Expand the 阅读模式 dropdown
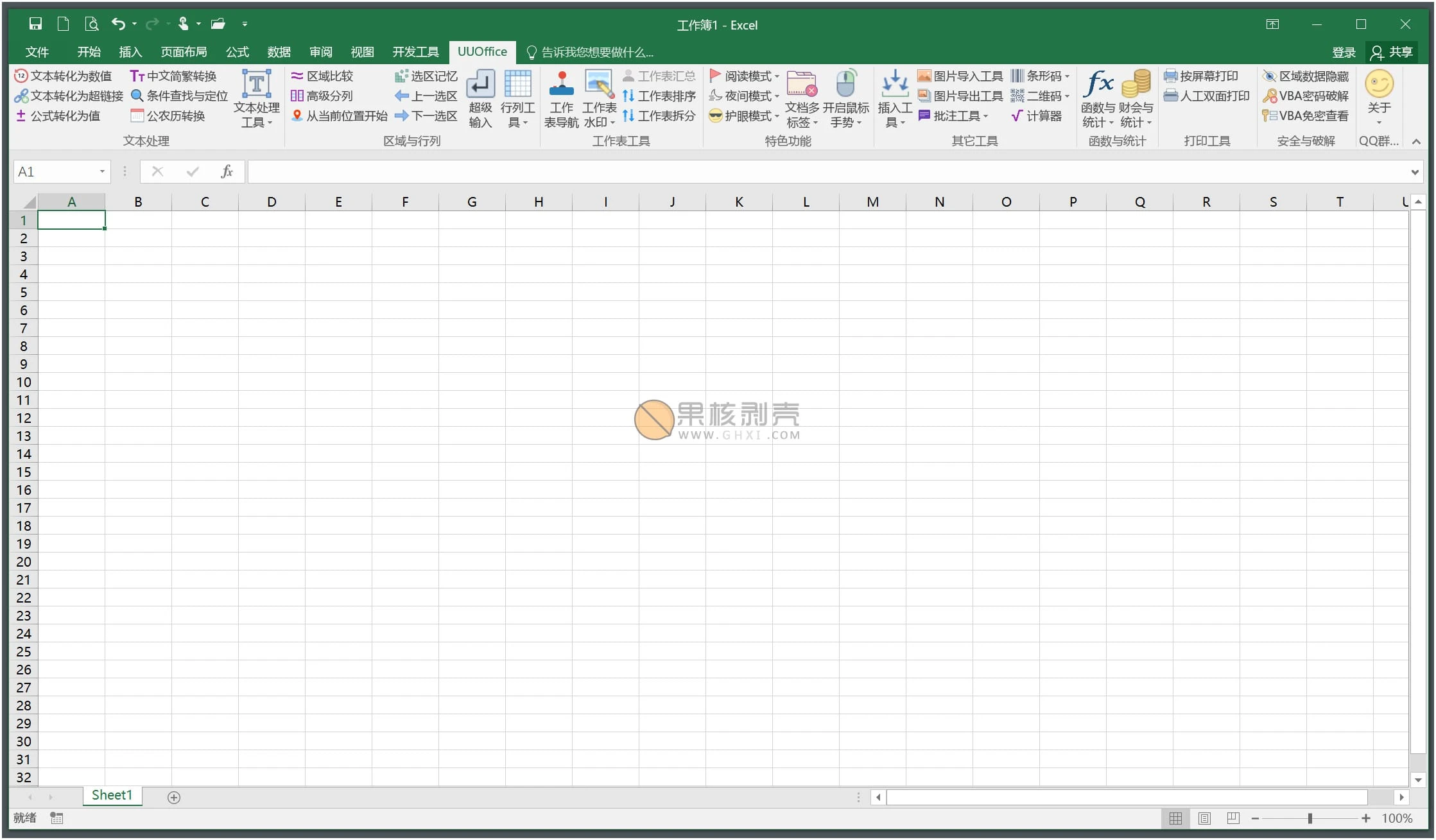The image size is (1436, 840). [x=777, y=76]
